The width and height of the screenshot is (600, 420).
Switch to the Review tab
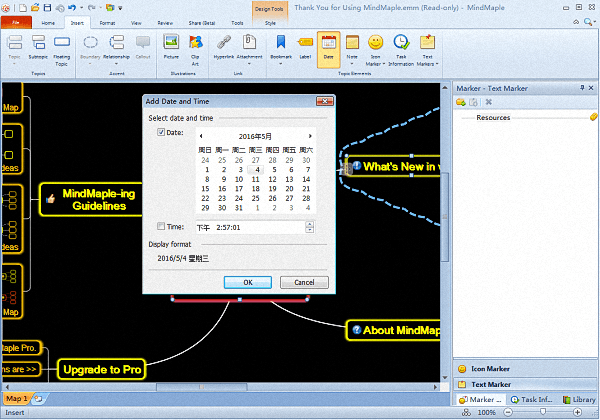tap(165, 23)
